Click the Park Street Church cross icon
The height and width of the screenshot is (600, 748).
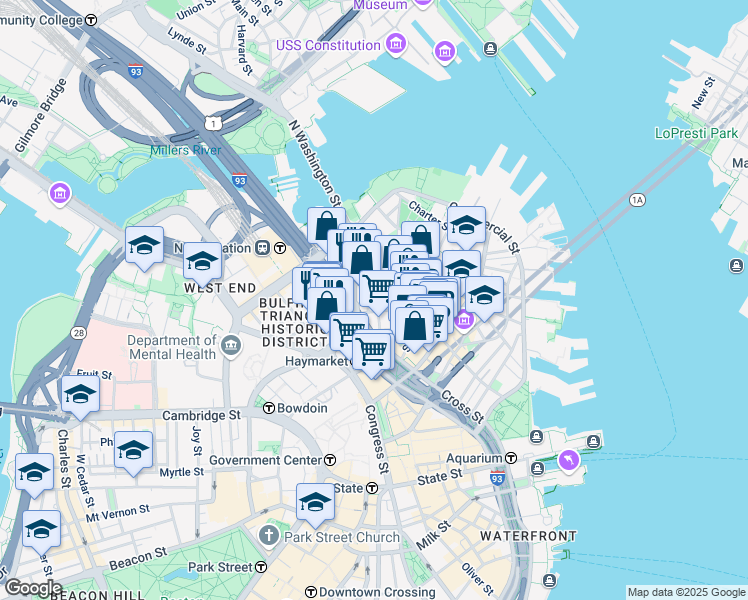tap(269, 536)
